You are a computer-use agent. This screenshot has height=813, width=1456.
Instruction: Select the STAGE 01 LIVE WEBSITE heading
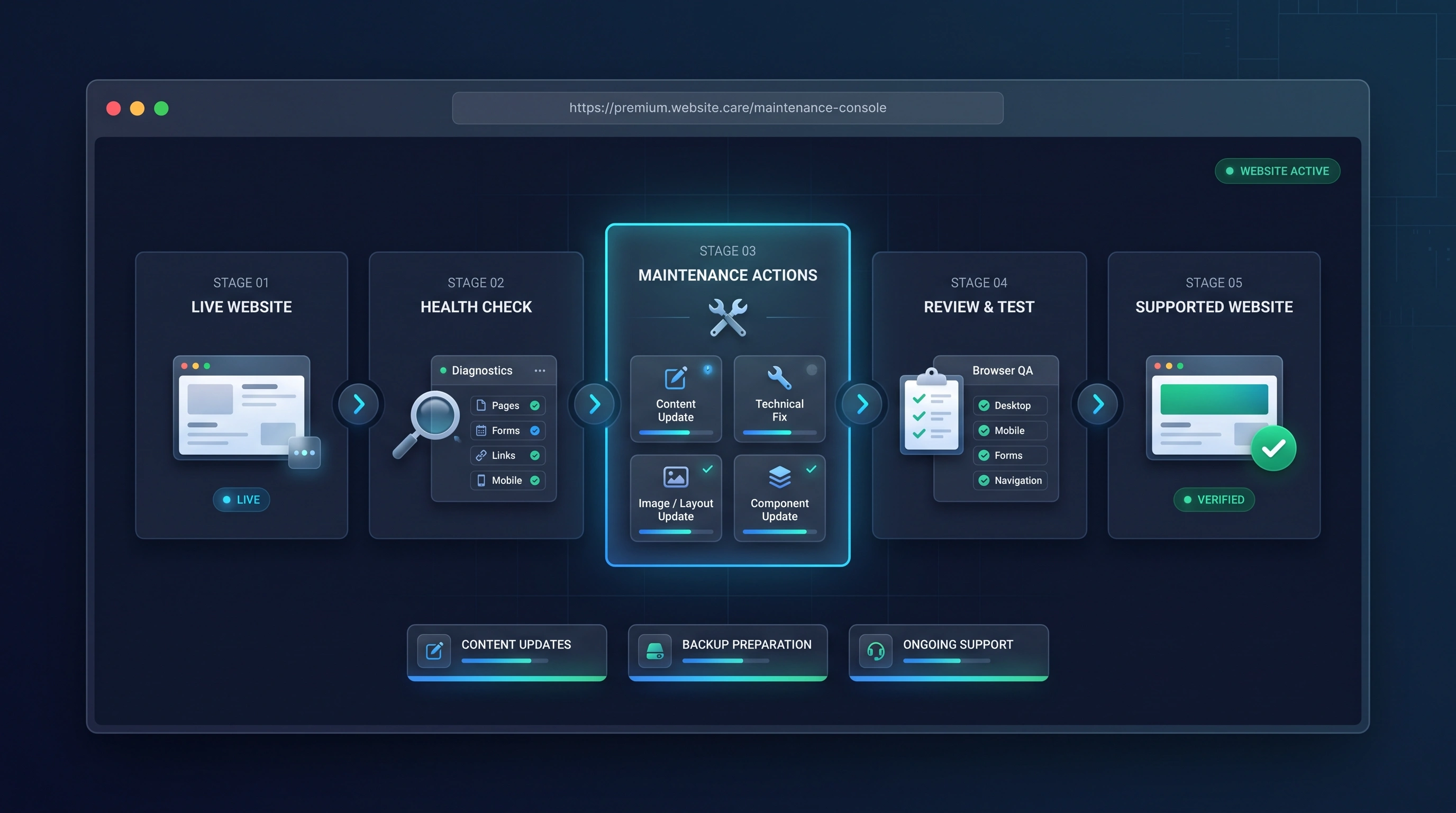241,295
